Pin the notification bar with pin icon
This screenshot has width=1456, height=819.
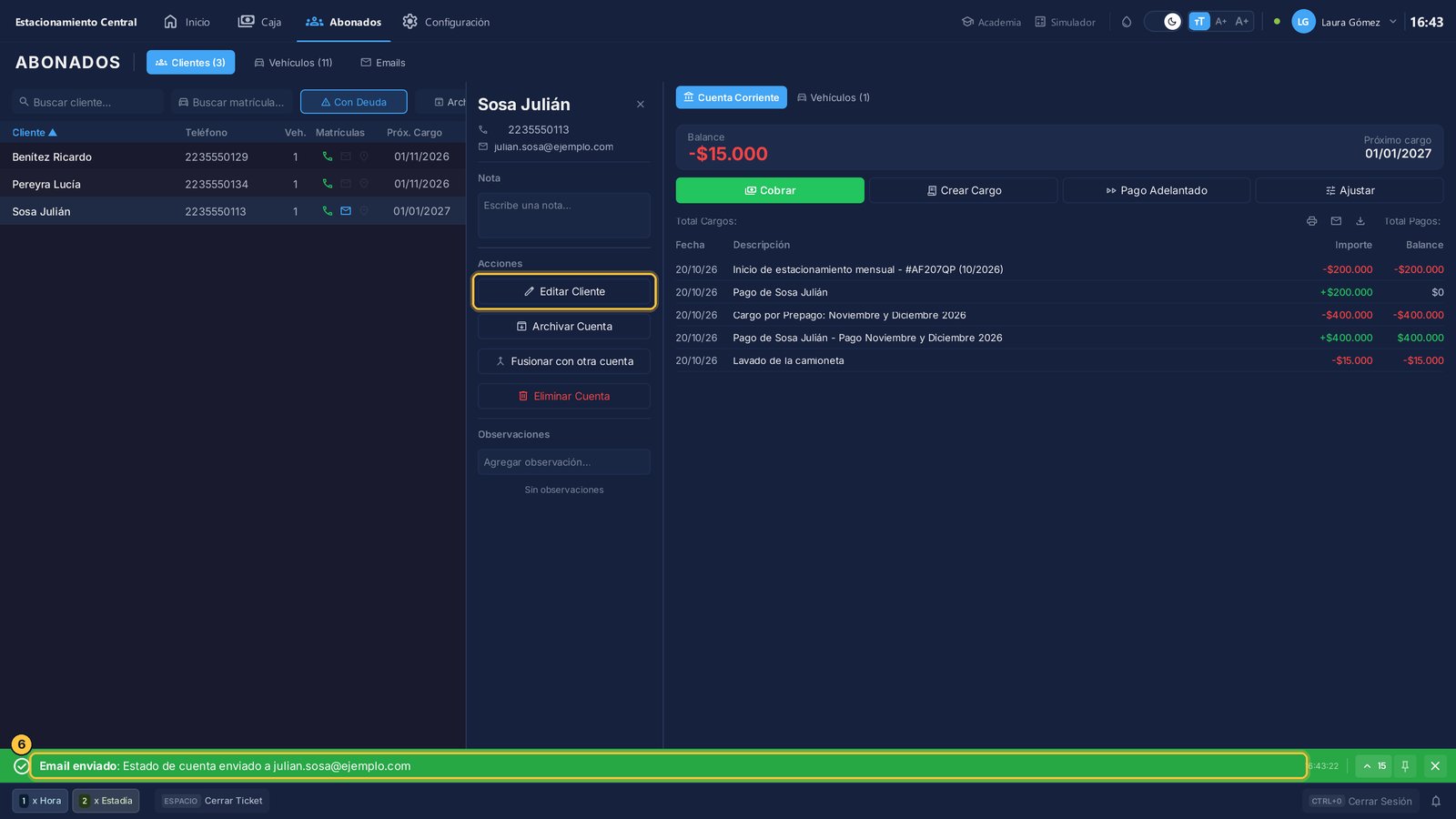(x=1405, y=766)
